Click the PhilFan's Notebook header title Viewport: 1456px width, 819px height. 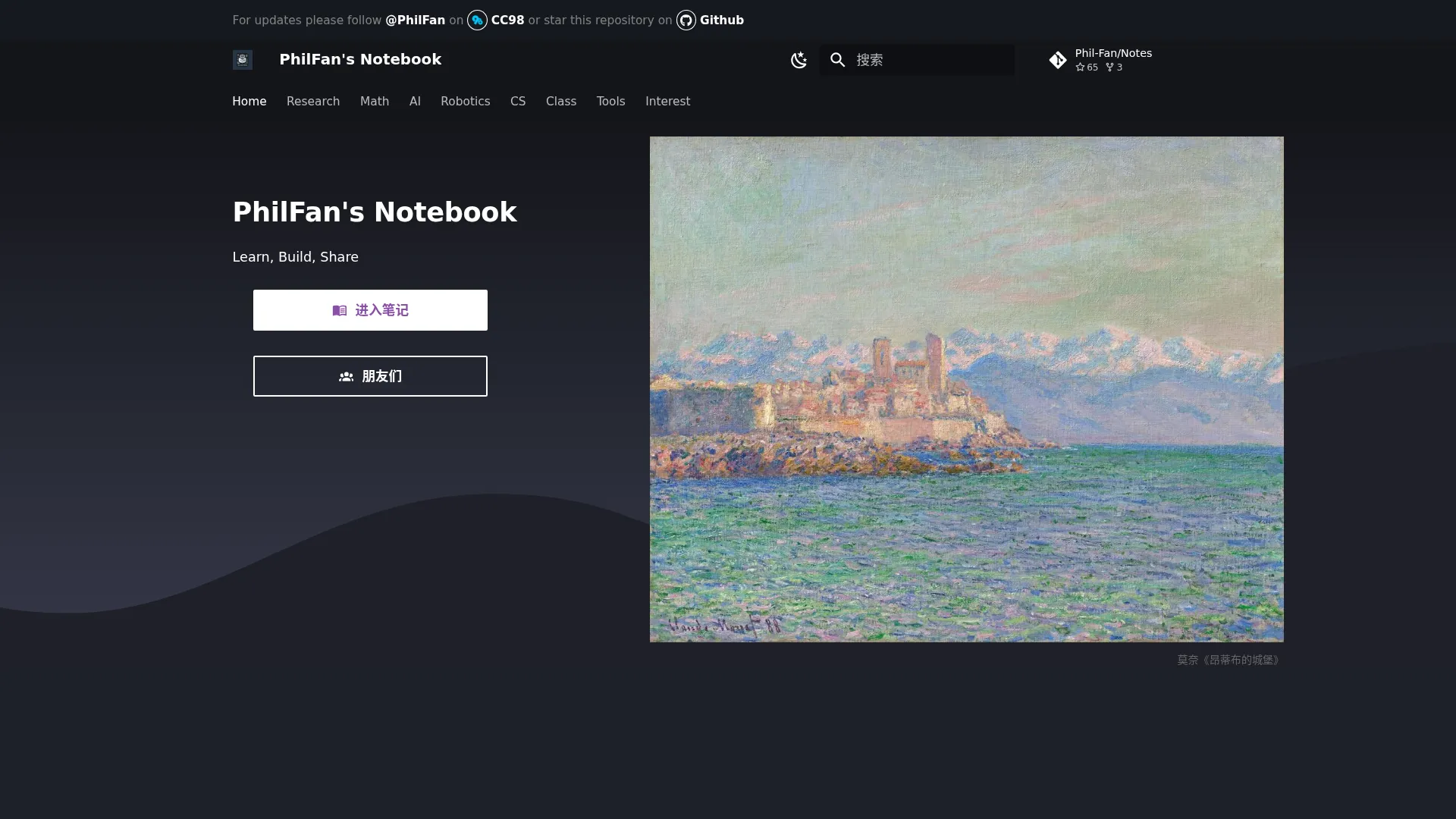click(x=360, y=59)
